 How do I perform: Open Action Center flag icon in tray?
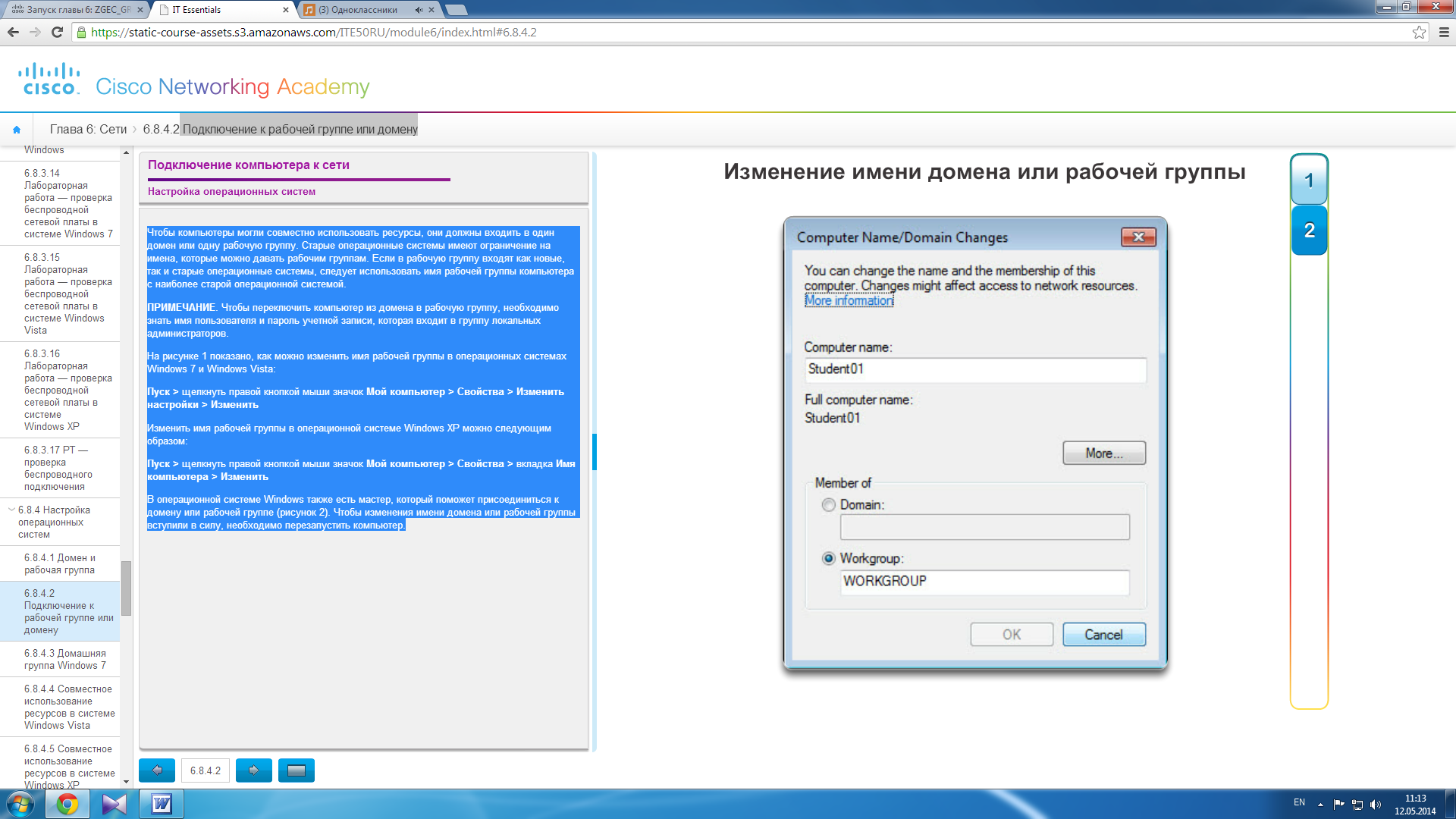click(x=1338, y=805)
